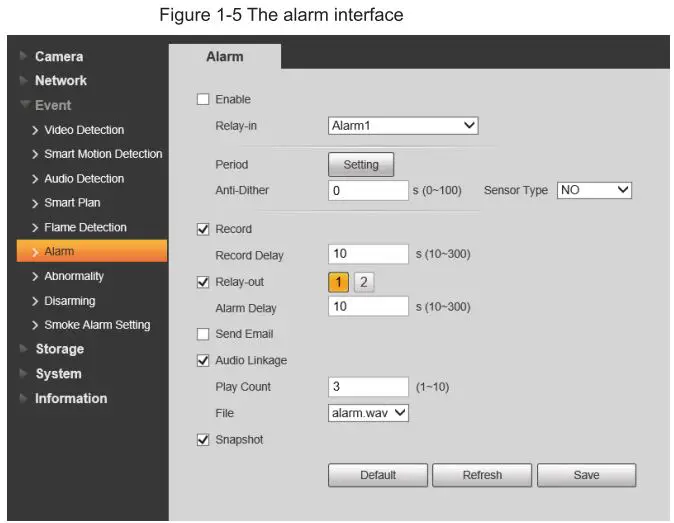Click the Anti-Dither input field

point(368,190)
